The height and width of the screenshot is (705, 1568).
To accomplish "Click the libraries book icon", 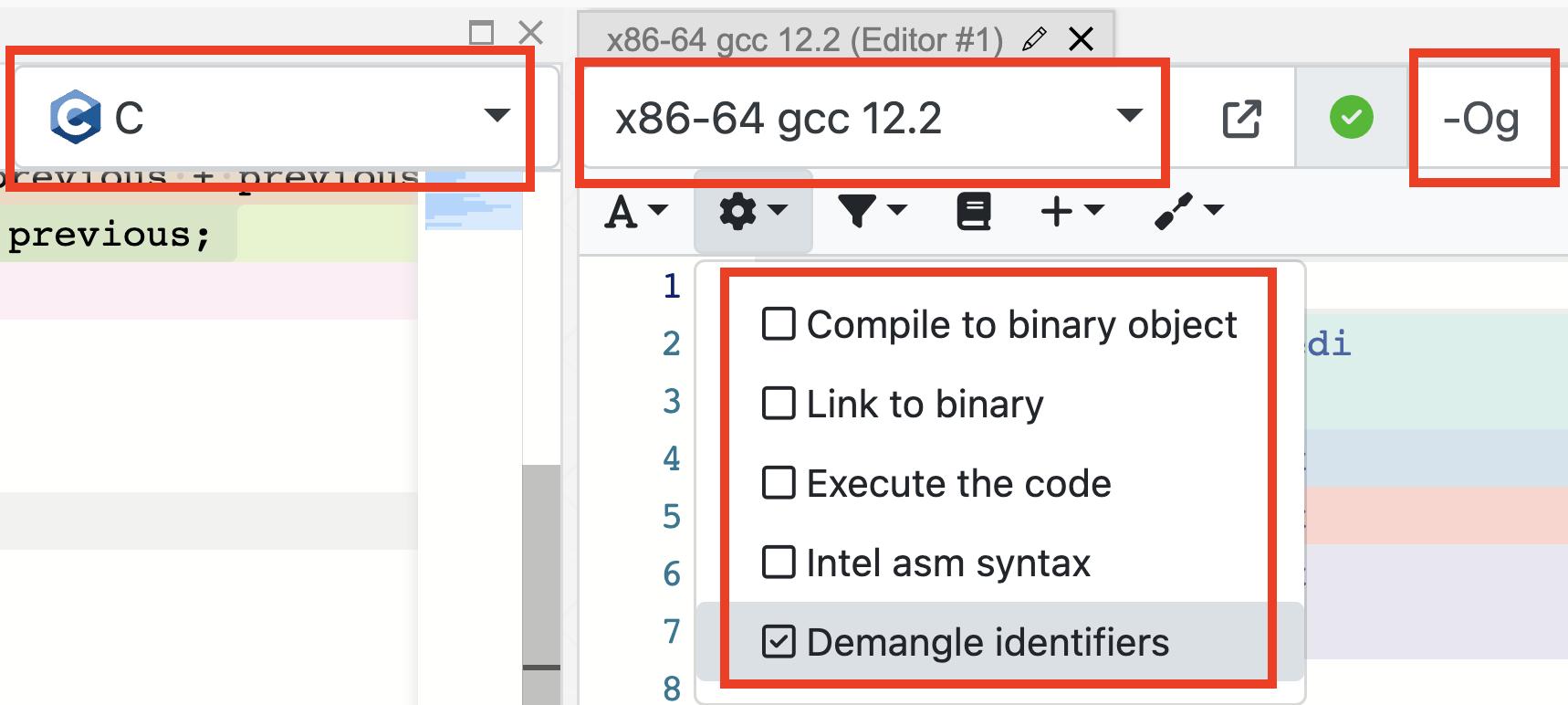I will click(x=973, y=211).
